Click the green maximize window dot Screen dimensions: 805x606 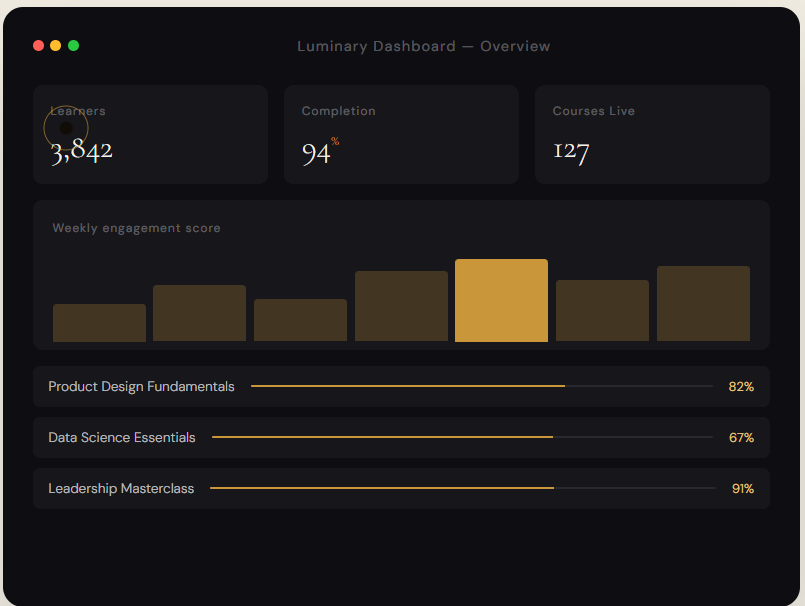(x=73, y=46)
